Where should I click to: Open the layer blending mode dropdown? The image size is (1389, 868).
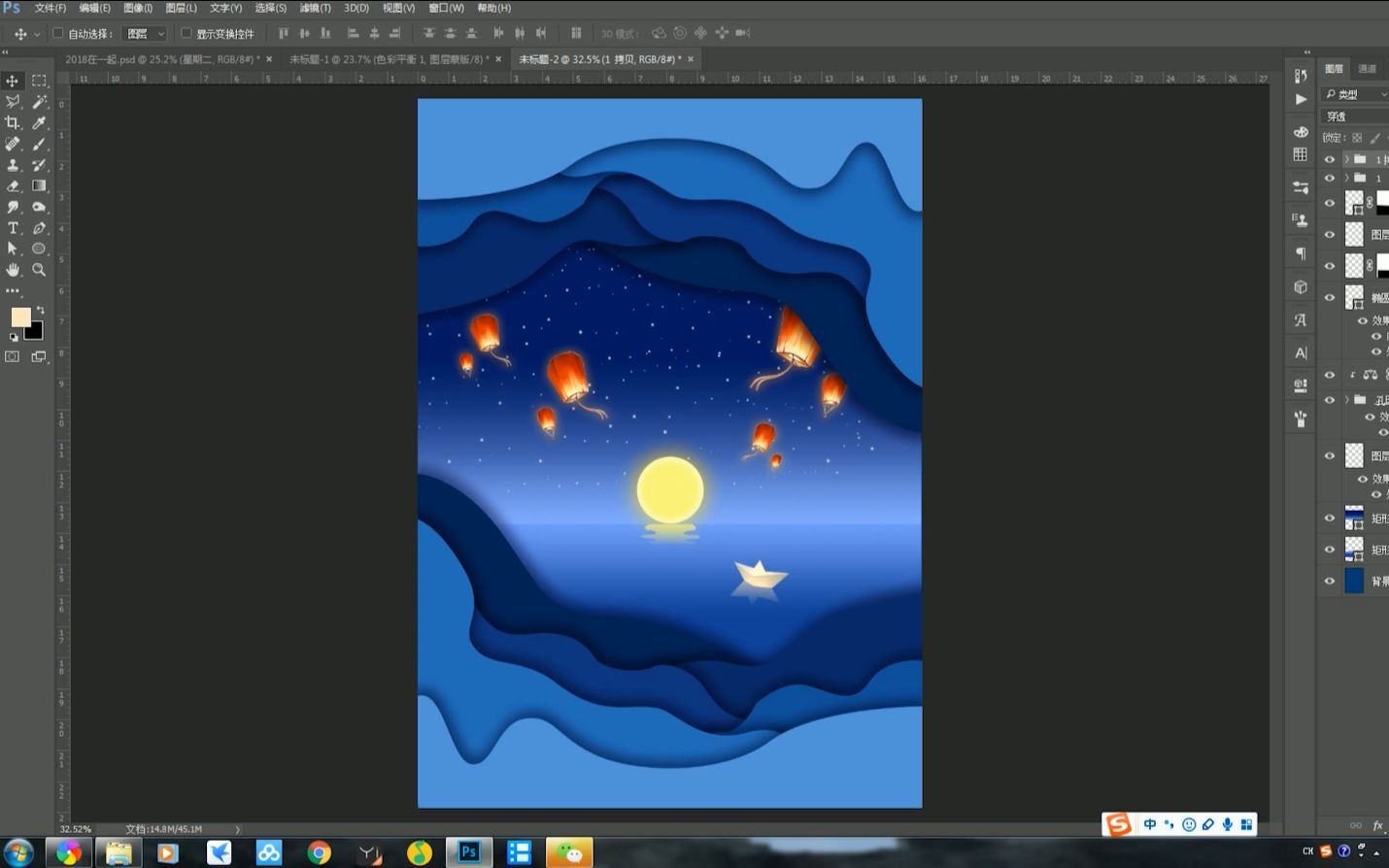(x=1356, y=117)
